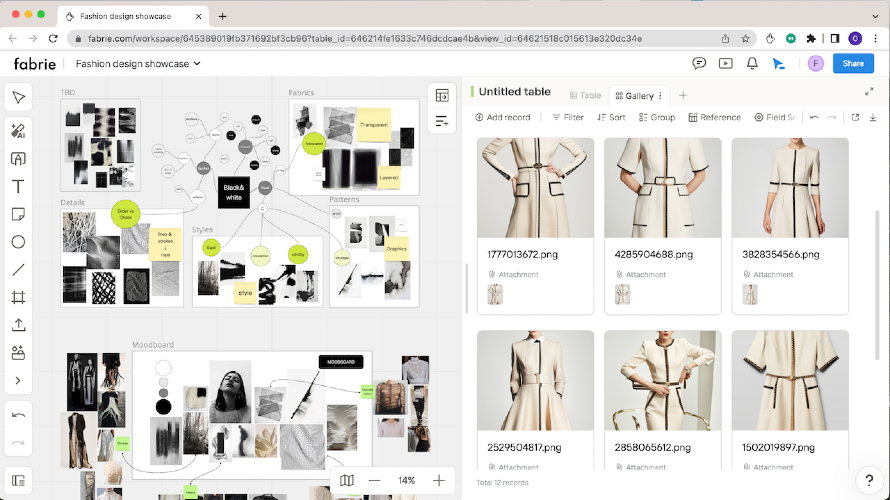Undo last canvas action
The height and width of the screenshot is (500, 890).
click(x=18, y=415)
